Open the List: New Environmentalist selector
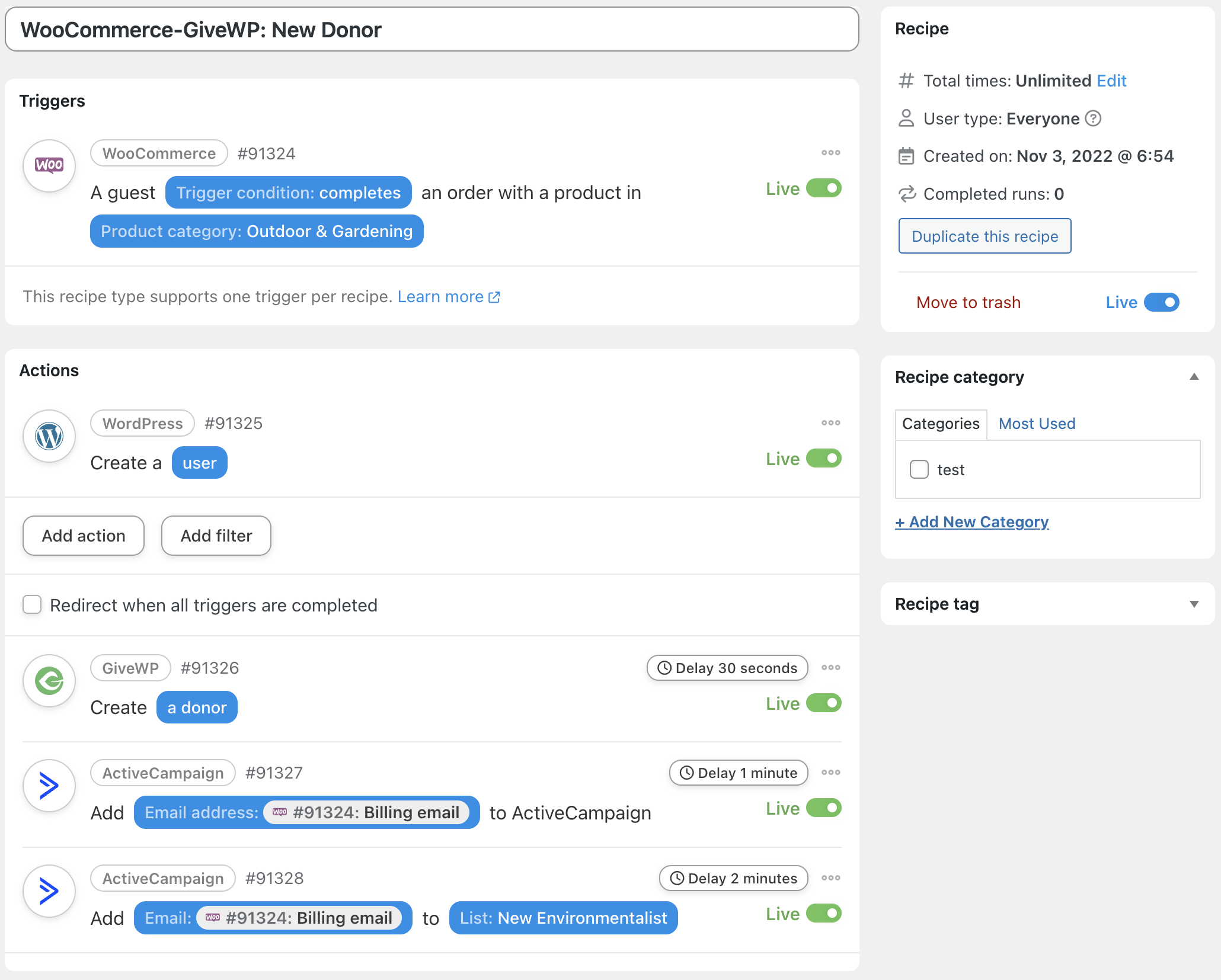 (x=564, y=918)
